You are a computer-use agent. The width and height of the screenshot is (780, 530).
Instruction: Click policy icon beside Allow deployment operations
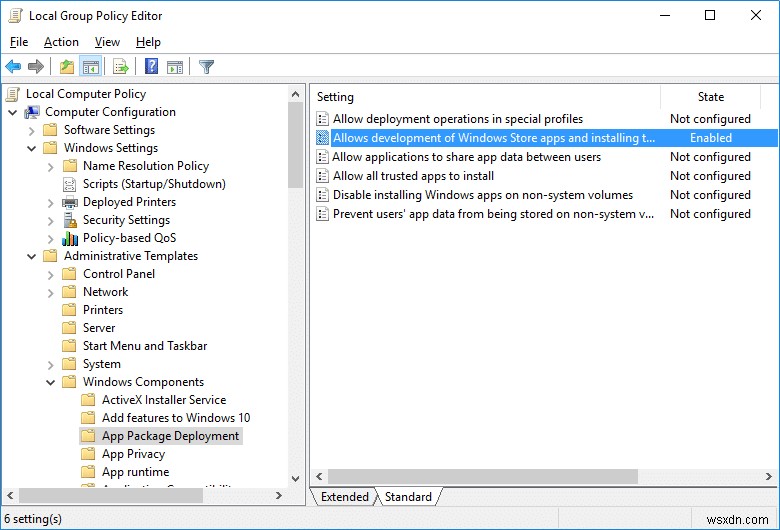322,119
